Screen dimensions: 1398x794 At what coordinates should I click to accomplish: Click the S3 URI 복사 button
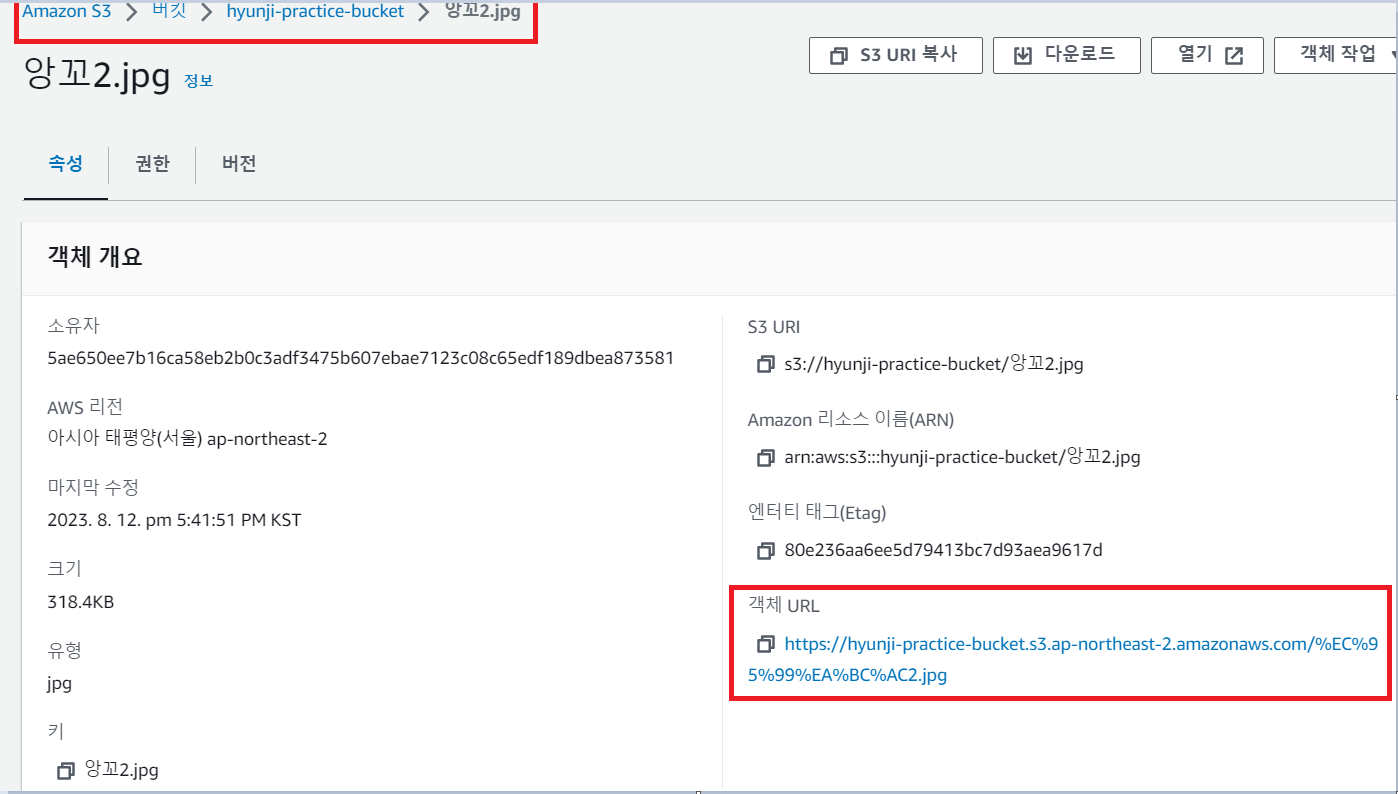[896, 55]
